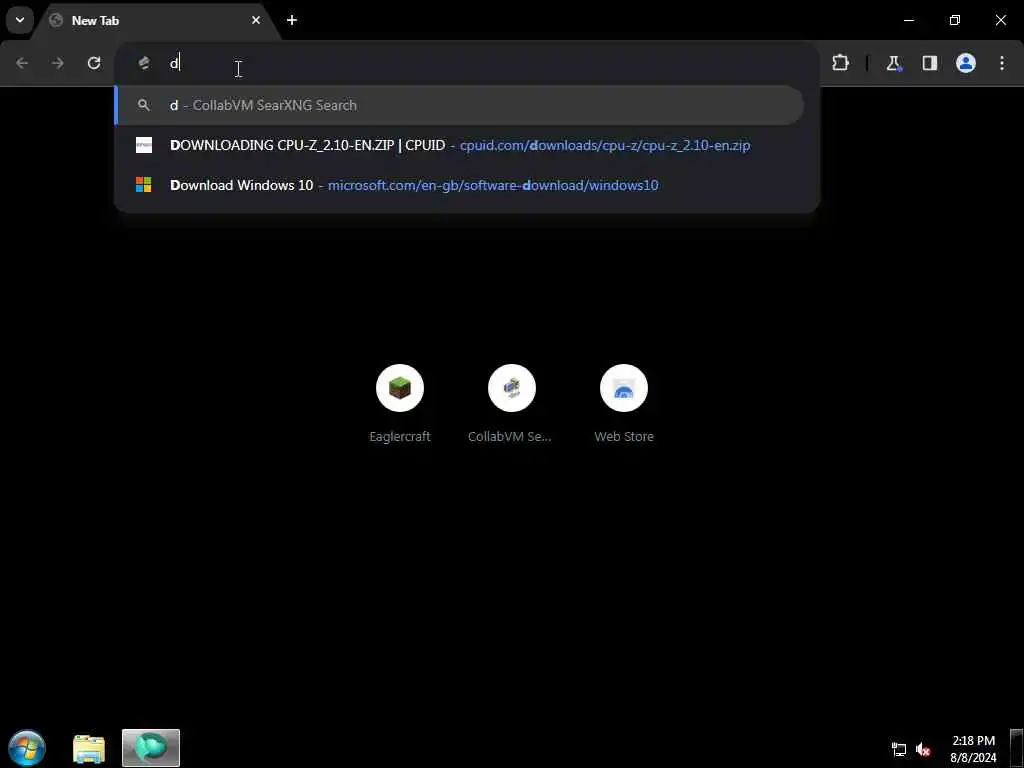Restore down the browser window
This screenshot has height=768, width=1024.
click(955, 20)
